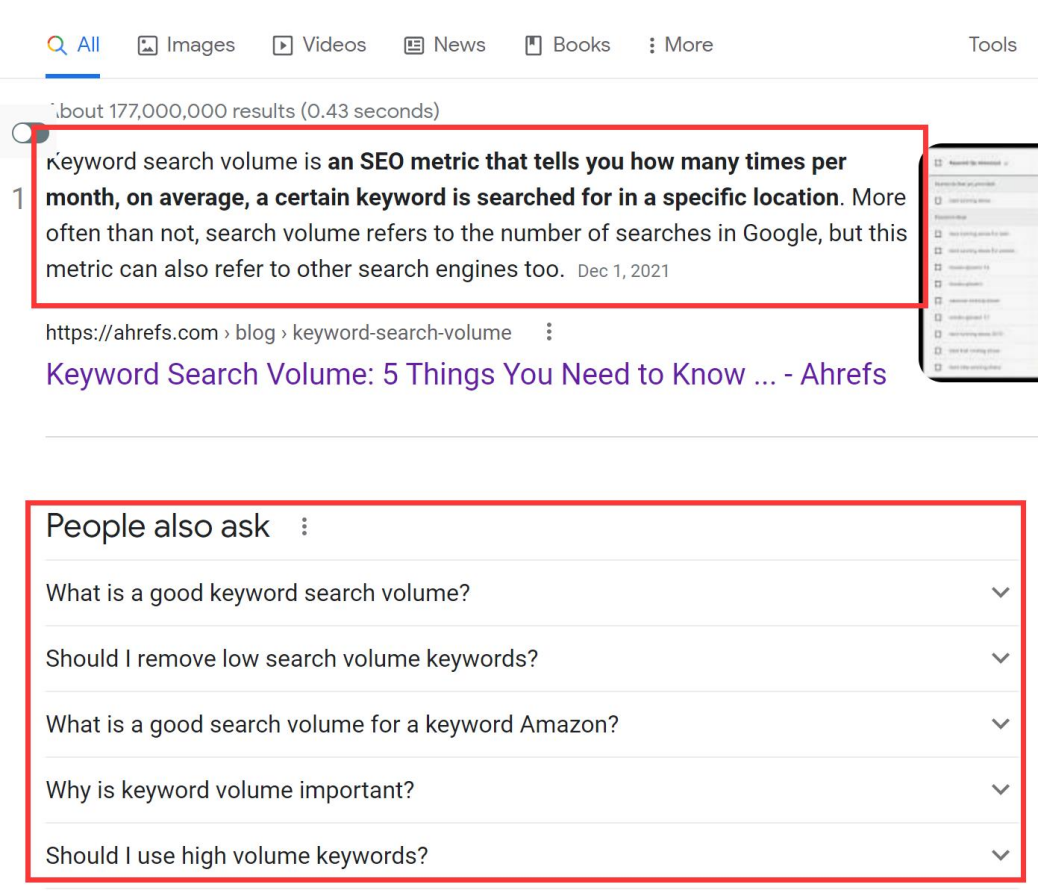Screen dimensions: 1039x893
Task: Switch to the Books tab
Action: pyautogui.click(x=567, y=45)
